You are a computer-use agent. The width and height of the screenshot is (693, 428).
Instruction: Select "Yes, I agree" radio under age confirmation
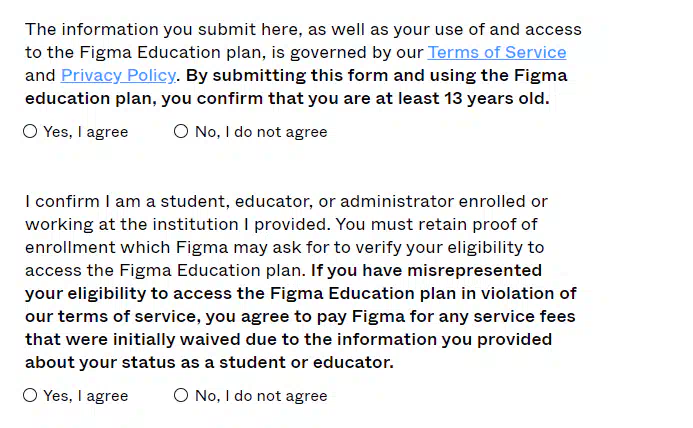30,131
